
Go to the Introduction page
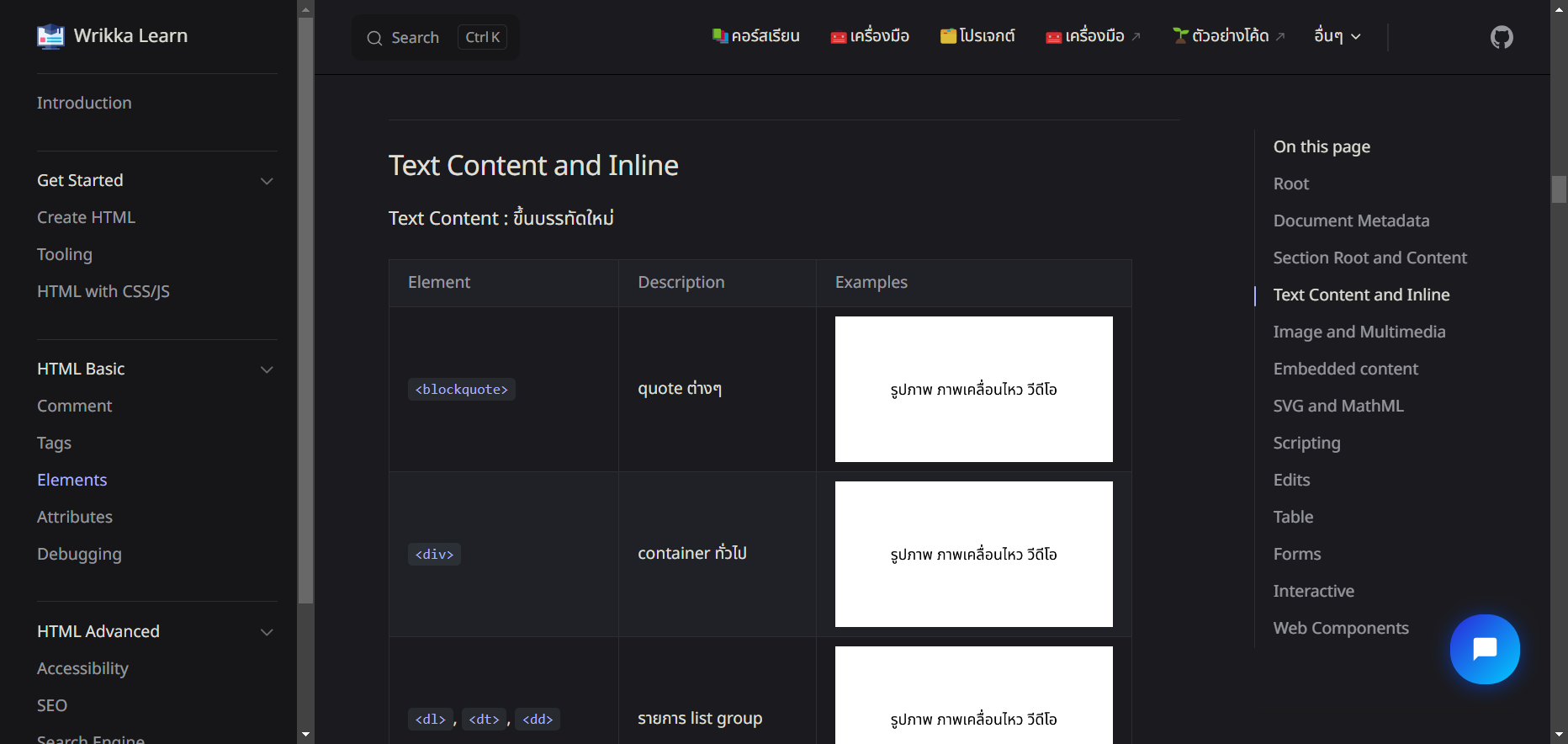coord(84,103)
